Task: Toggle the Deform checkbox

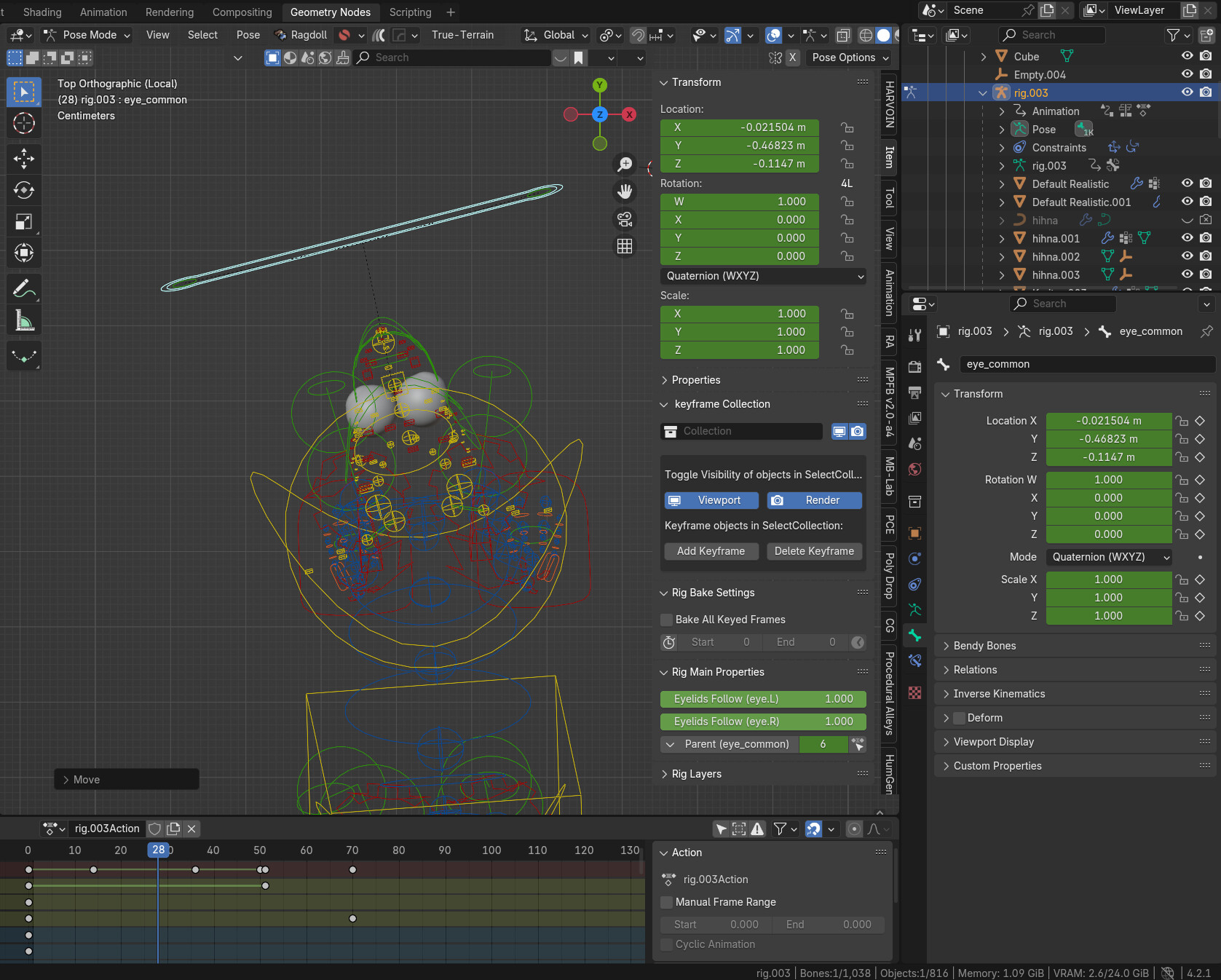Action: click(x=959, y=718)
